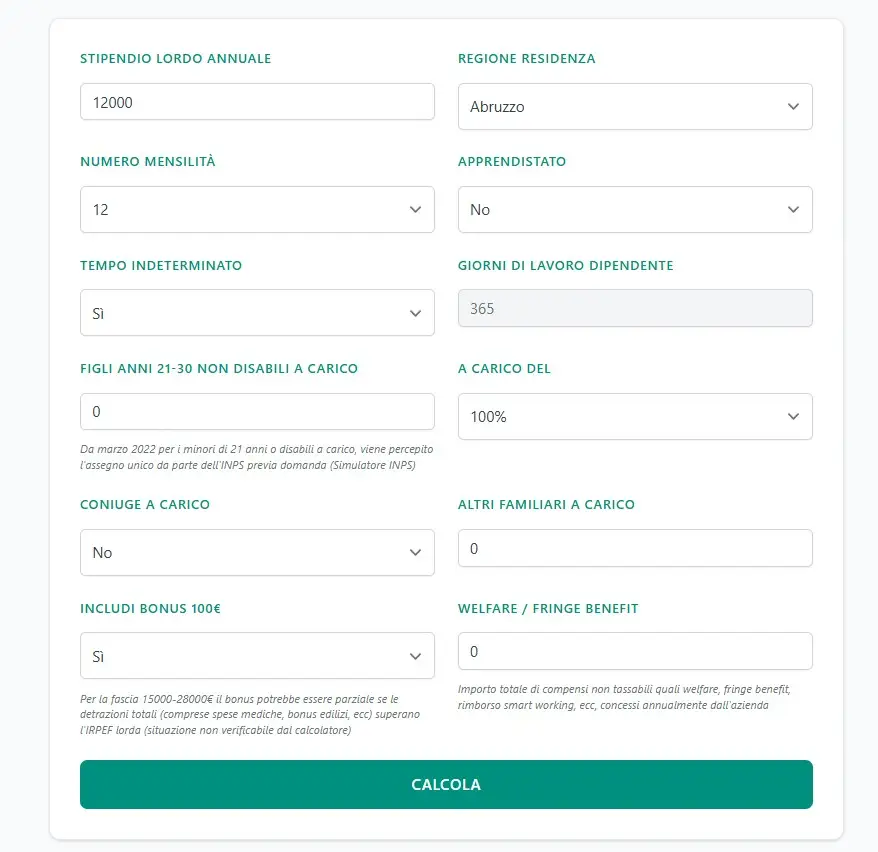This screenshot has width=878, height=852.
Task: Click the Stipendio Lordo Annuale input field
Action: [x=257, y=102]
